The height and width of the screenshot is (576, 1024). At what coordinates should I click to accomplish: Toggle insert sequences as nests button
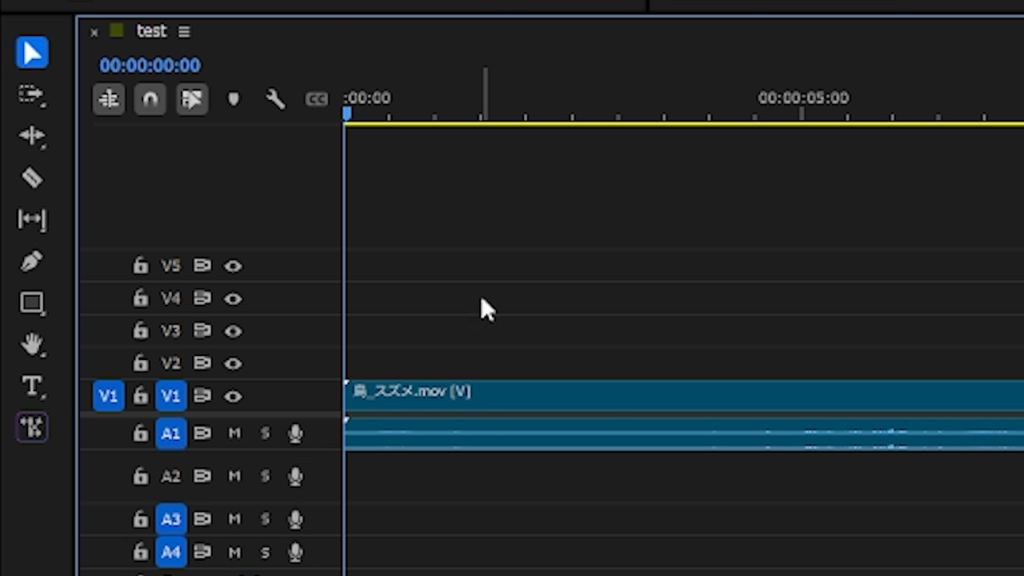[108, 99]
